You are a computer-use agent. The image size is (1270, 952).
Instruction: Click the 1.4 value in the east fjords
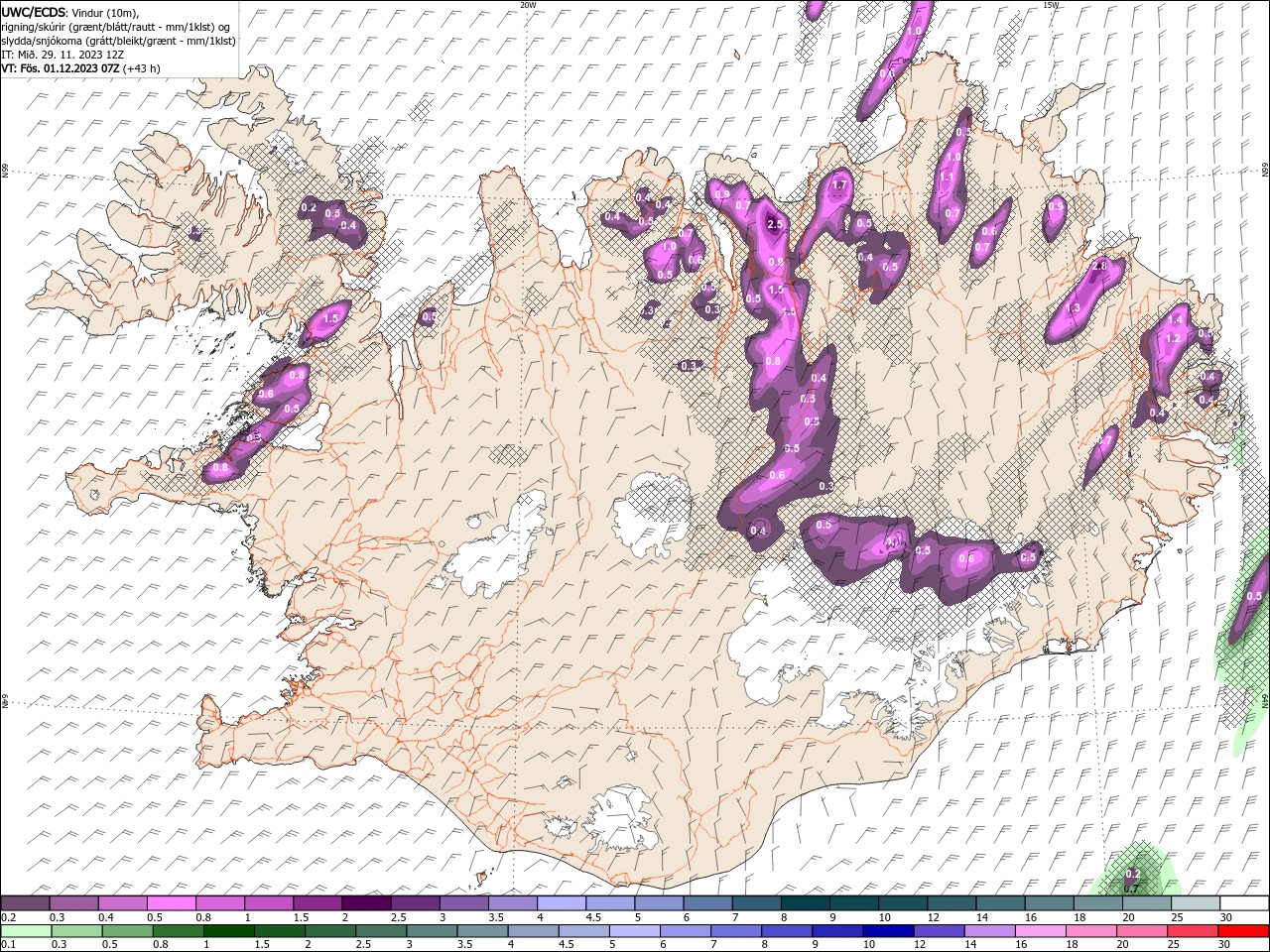tap(1176, 320)
